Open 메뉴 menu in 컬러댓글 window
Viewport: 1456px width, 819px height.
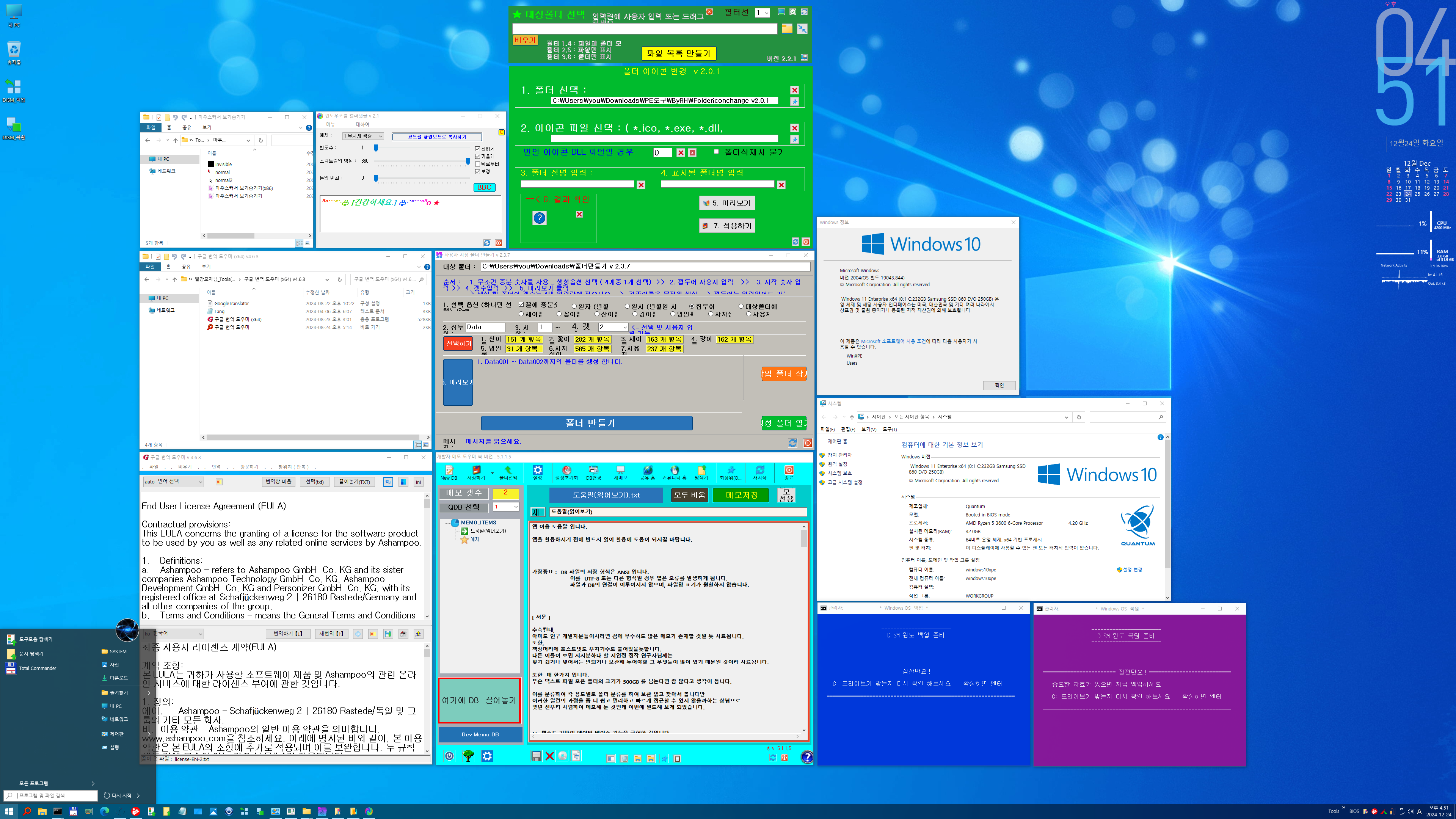(331, 124)
